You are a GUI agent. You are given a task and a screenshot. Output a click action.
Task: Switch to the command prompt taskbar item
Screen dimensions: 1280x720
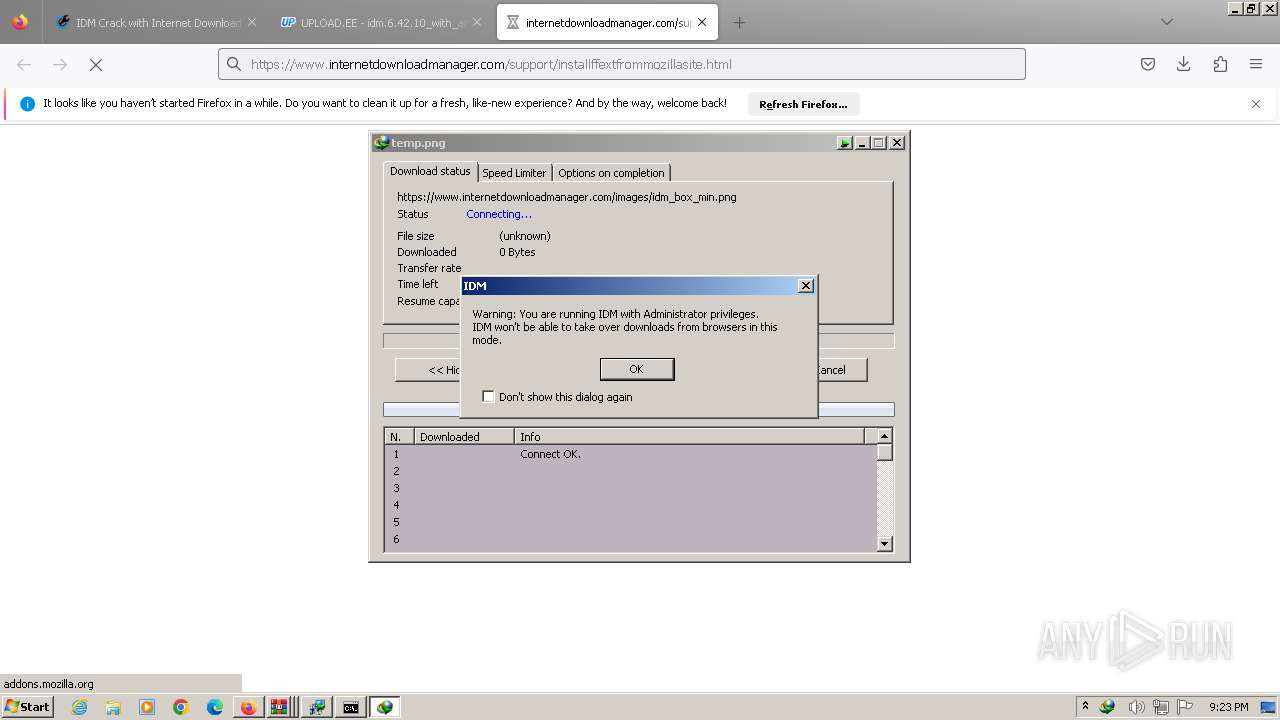tap(351, 707)
